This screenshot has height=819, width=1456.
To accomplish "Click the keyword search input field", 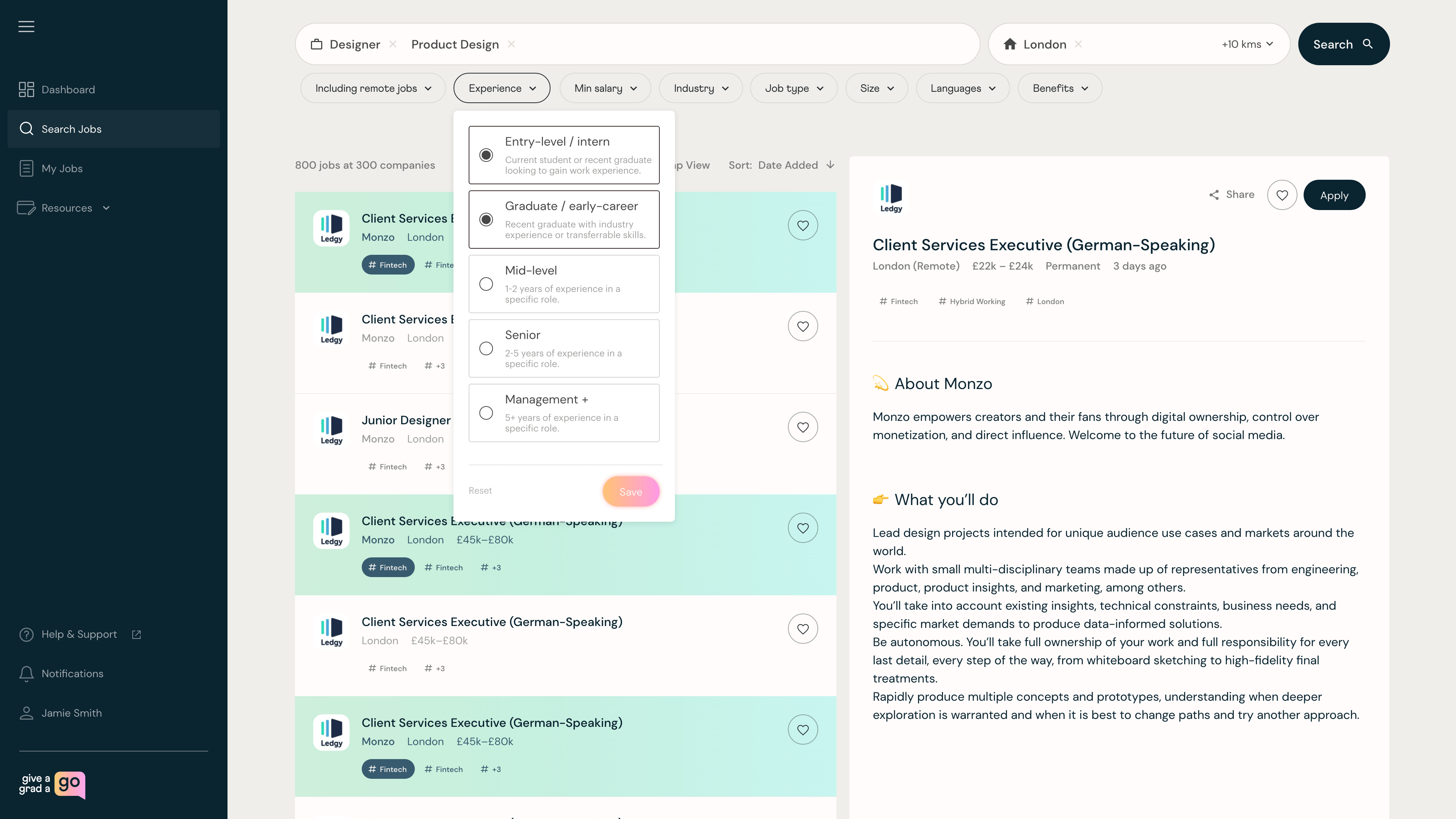I will [637, 44].
